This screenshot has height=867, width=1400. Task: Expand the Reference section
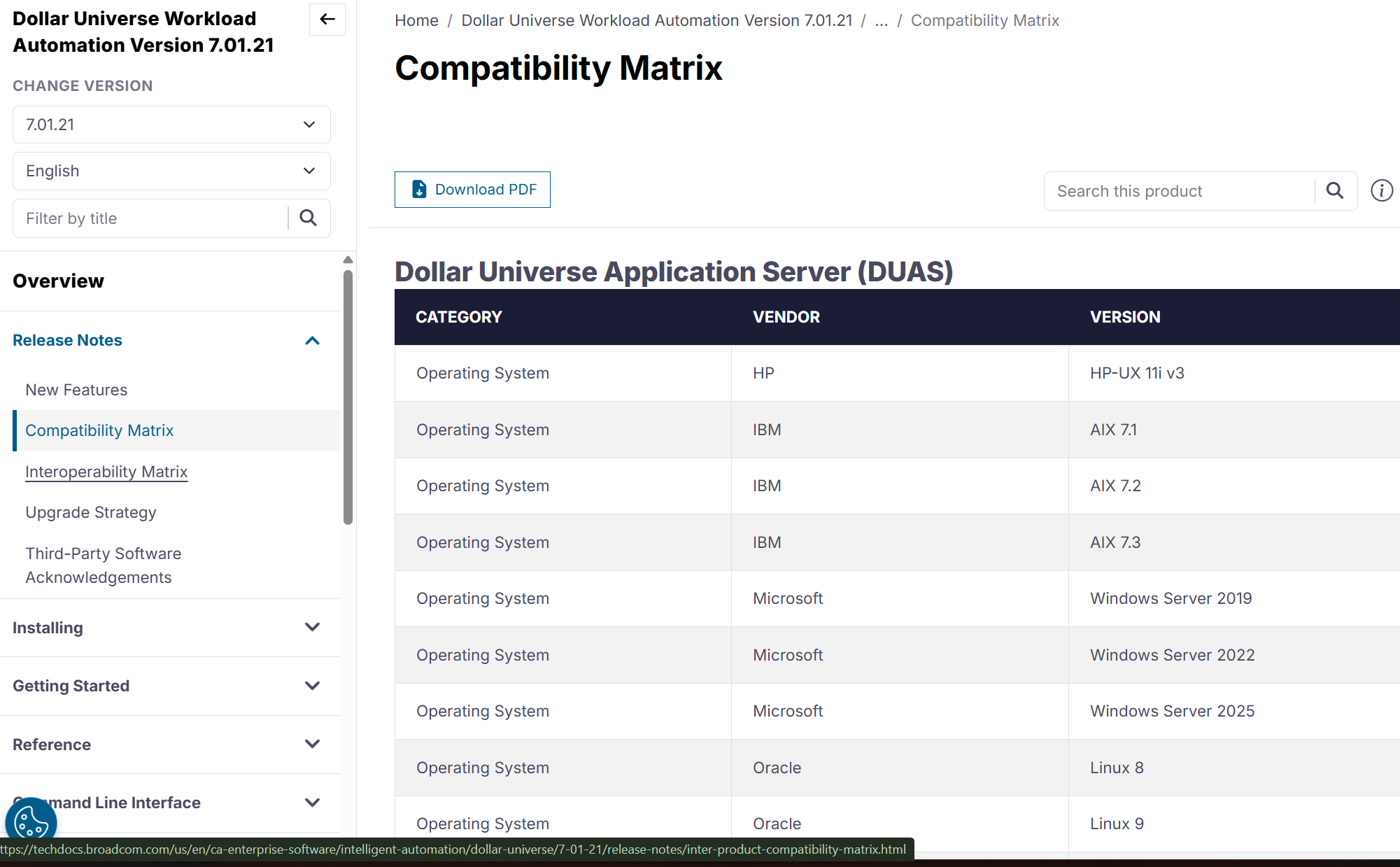(312, 745)
